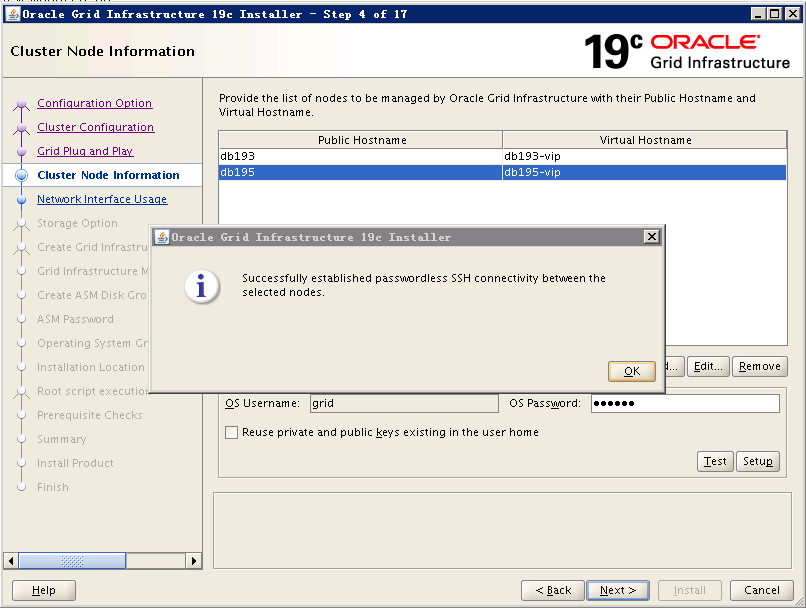Click the Summary step marker icon
Image resolution: width=806 pixels, height=608 pixels.
coord(22,439)
